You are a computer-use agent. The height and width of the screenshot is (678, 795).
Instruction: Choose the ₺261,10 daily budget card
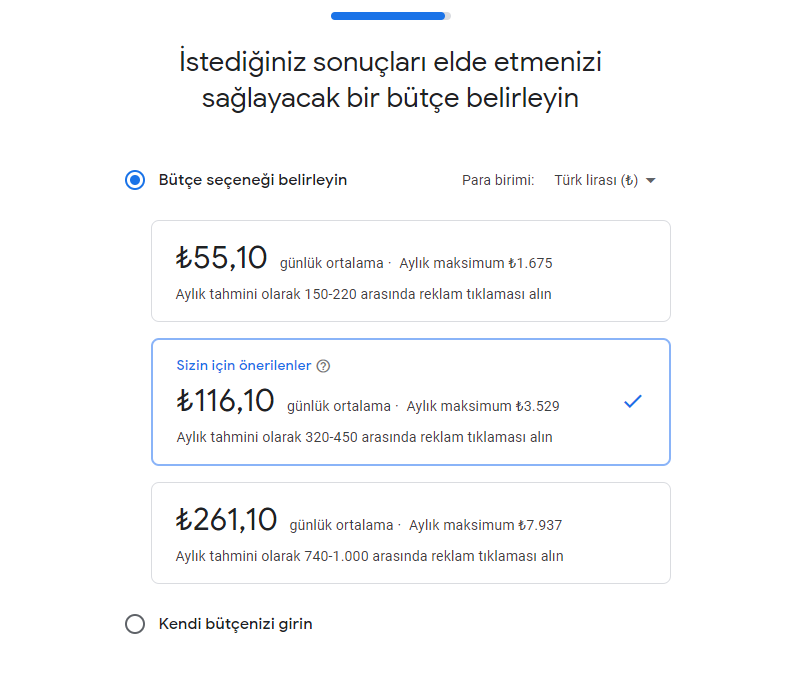pyautogui.click(x=410, y=533)
